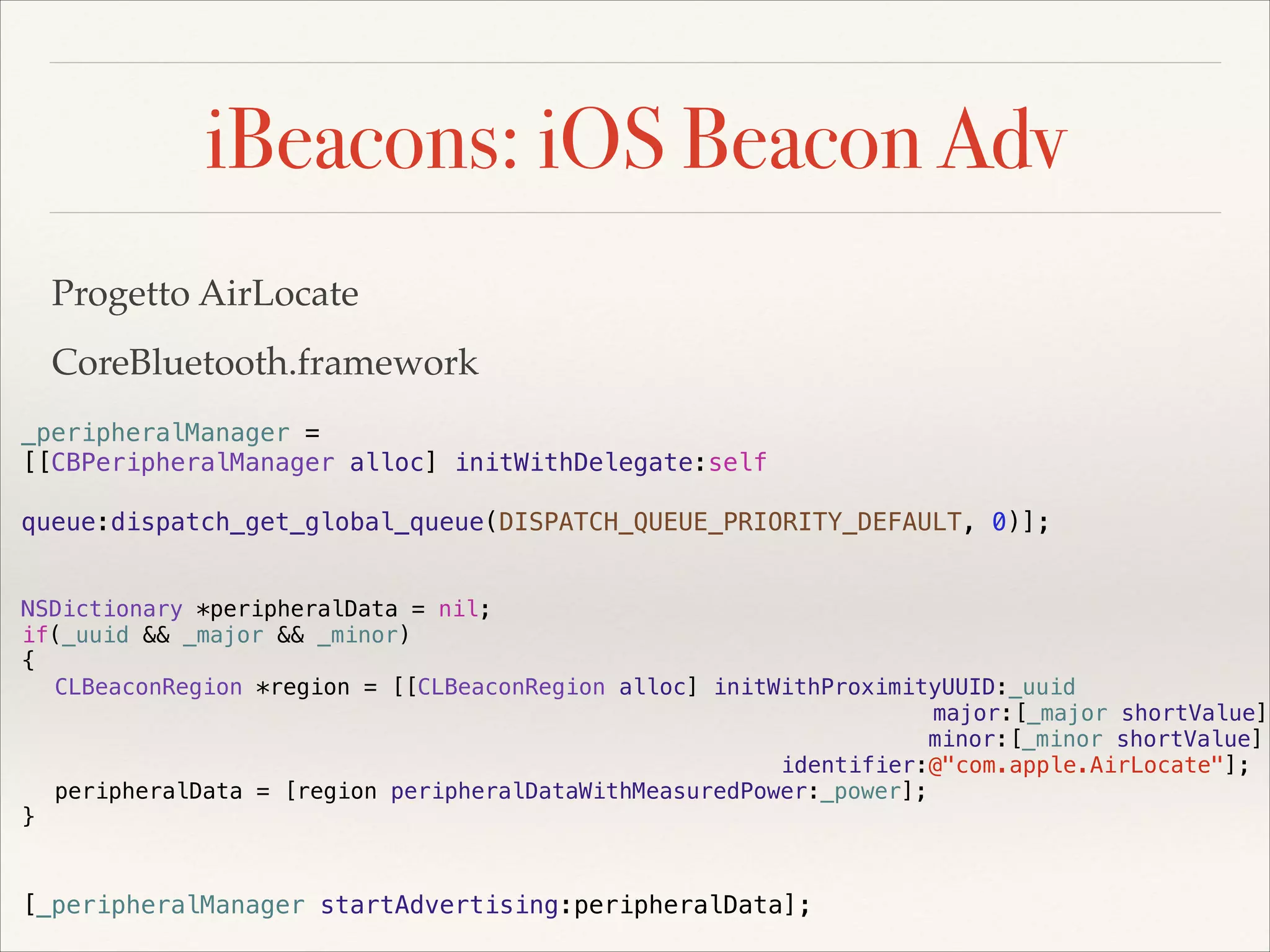
Task: Click 'CLBeaconRegion *region' declaration
Action: 202,687
